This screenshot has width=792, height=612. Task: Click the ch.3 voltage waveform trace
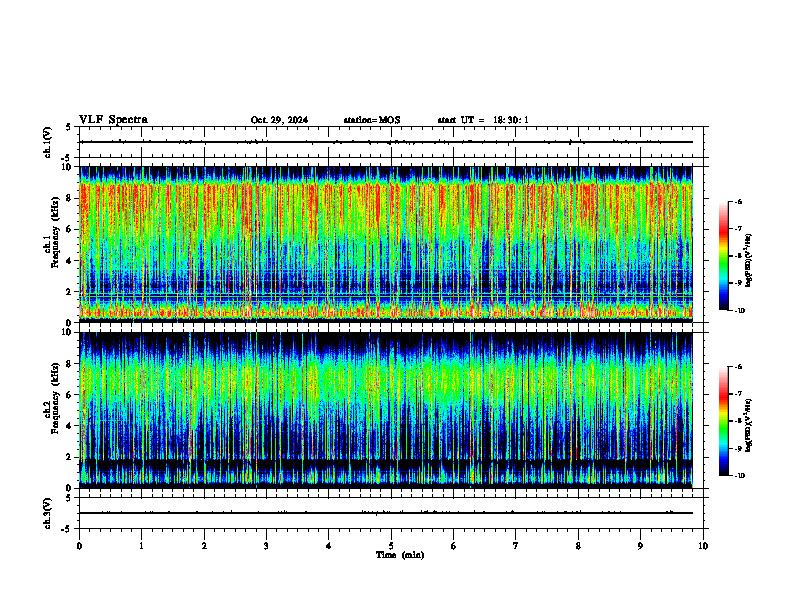point(386,513)
